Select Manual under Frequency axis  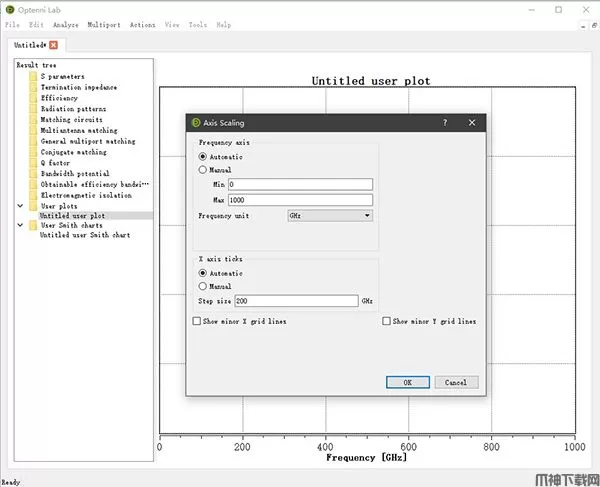point(204,170)
